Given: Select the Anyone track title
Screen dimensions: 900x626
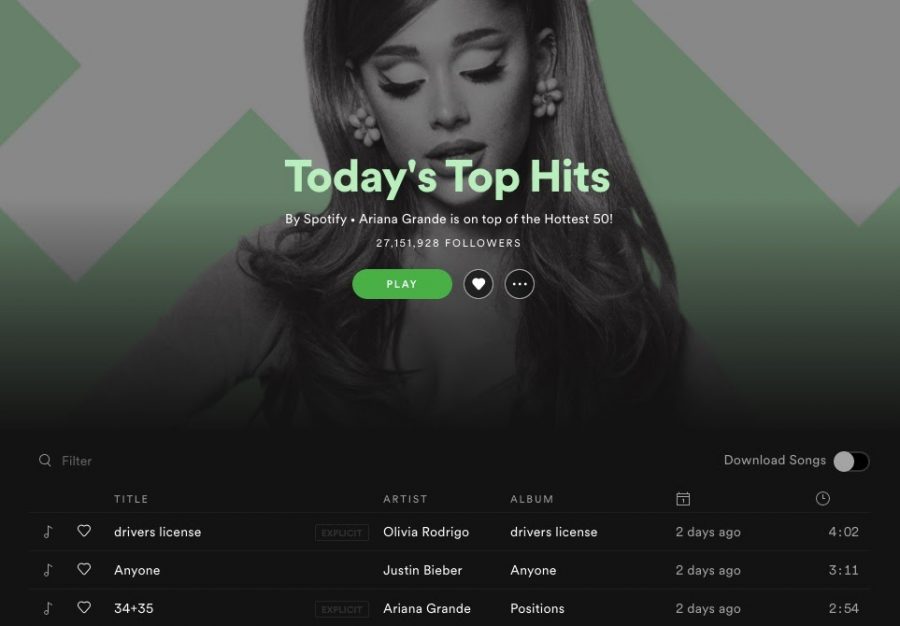Looking at the screenshot, I should click(137, 570).
